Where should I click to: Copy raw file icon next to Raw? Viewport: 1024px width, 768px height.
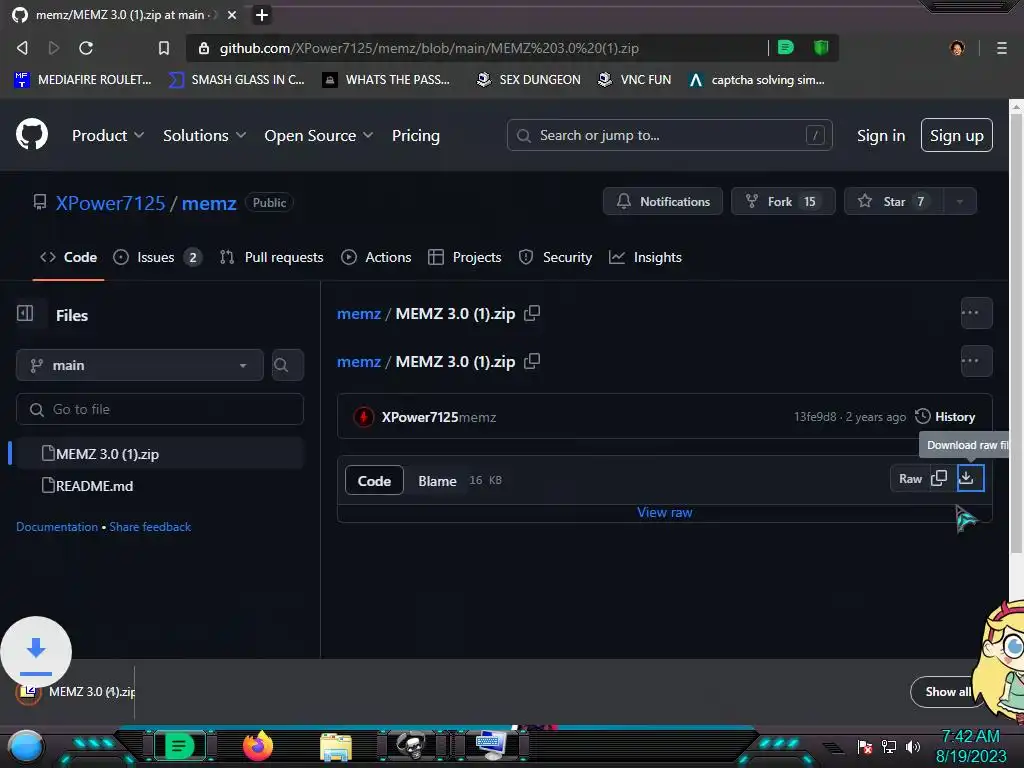pyautogui.click(x=939, y=478)
